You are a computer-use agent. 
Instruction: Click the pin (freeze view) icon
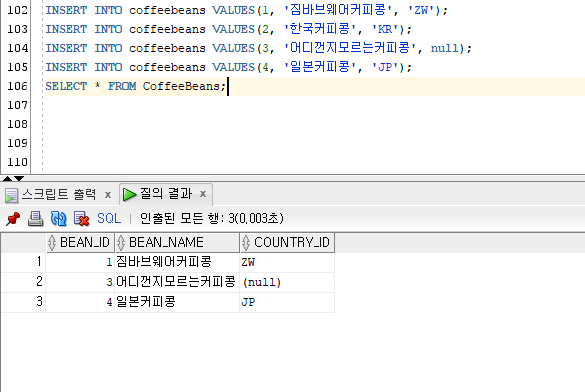point(13,219)
